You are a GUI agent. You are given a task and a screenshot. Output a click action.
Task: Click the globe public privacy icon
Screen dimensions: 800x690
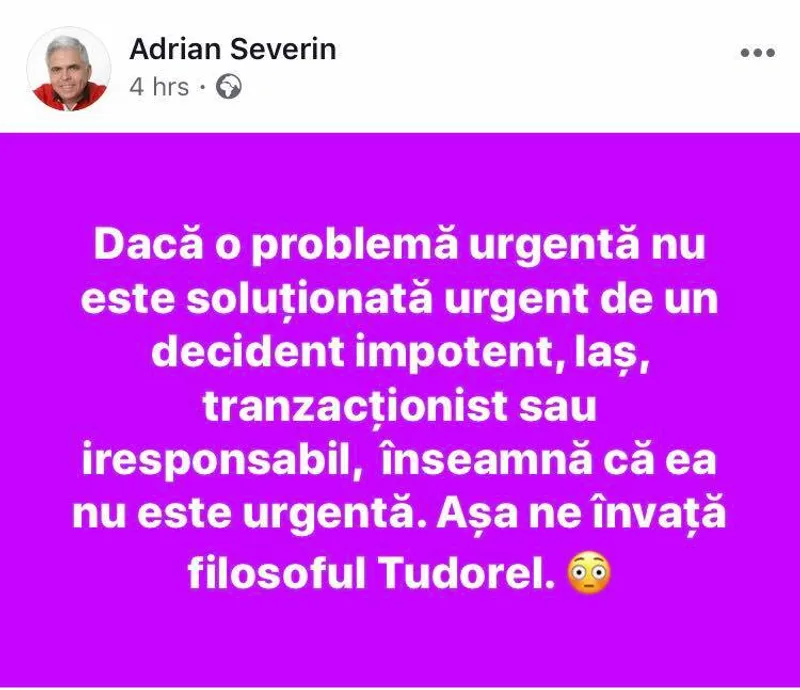[229, 86]
